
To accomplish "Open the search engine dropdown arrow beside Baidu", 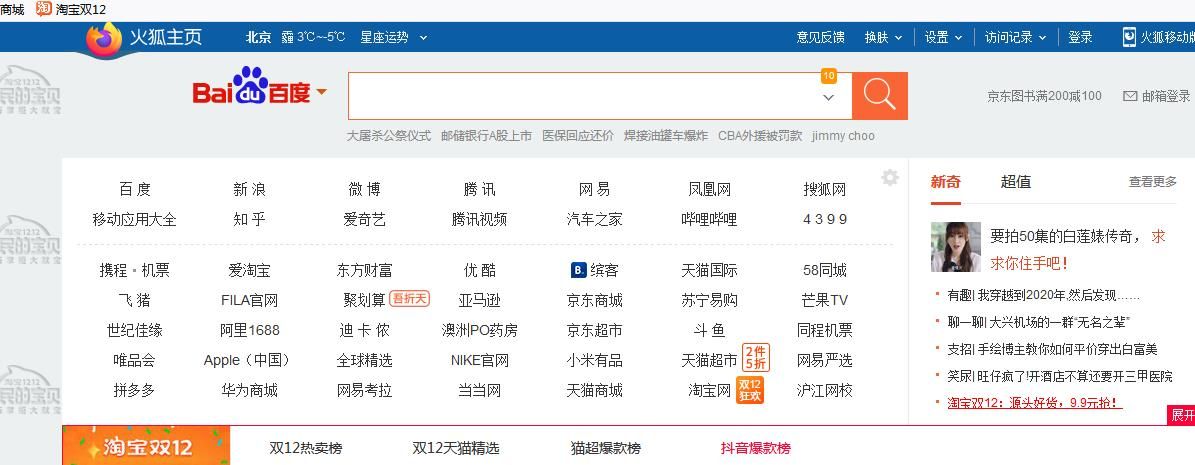I will pos(321,92).
